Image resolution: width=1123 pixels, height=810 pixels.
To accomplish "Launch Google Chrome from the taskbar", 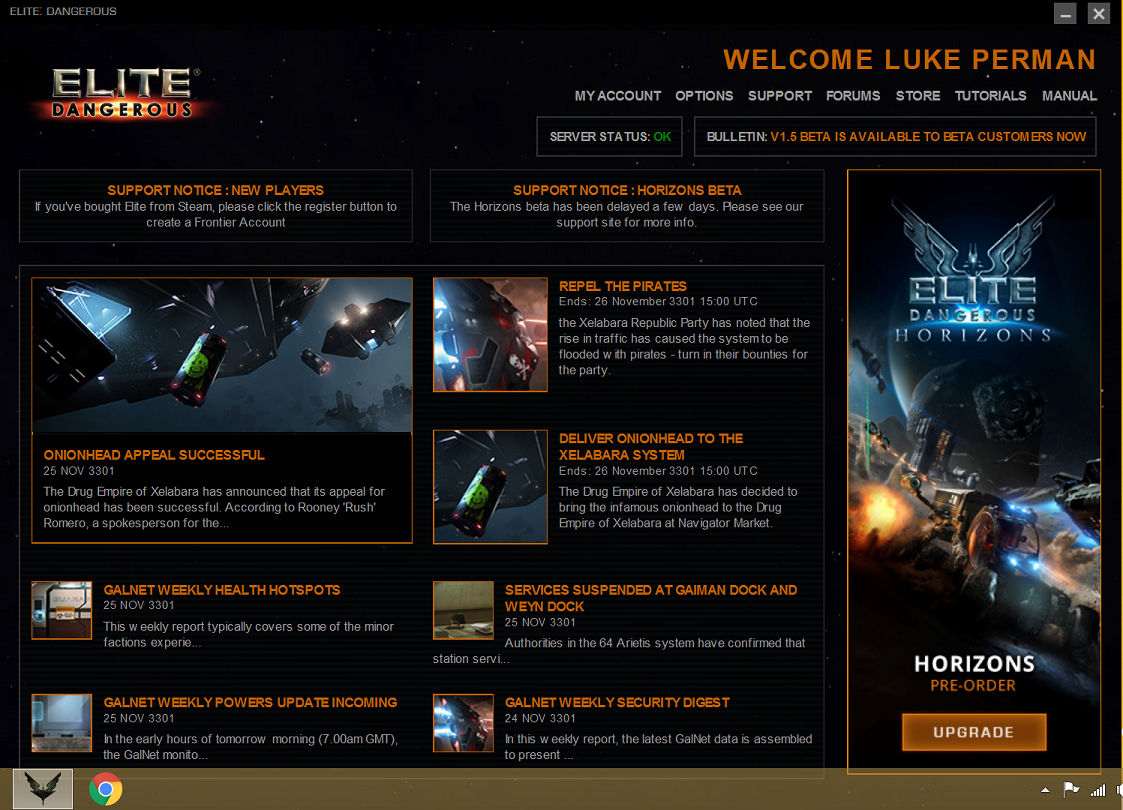I will tap(105, 789).
